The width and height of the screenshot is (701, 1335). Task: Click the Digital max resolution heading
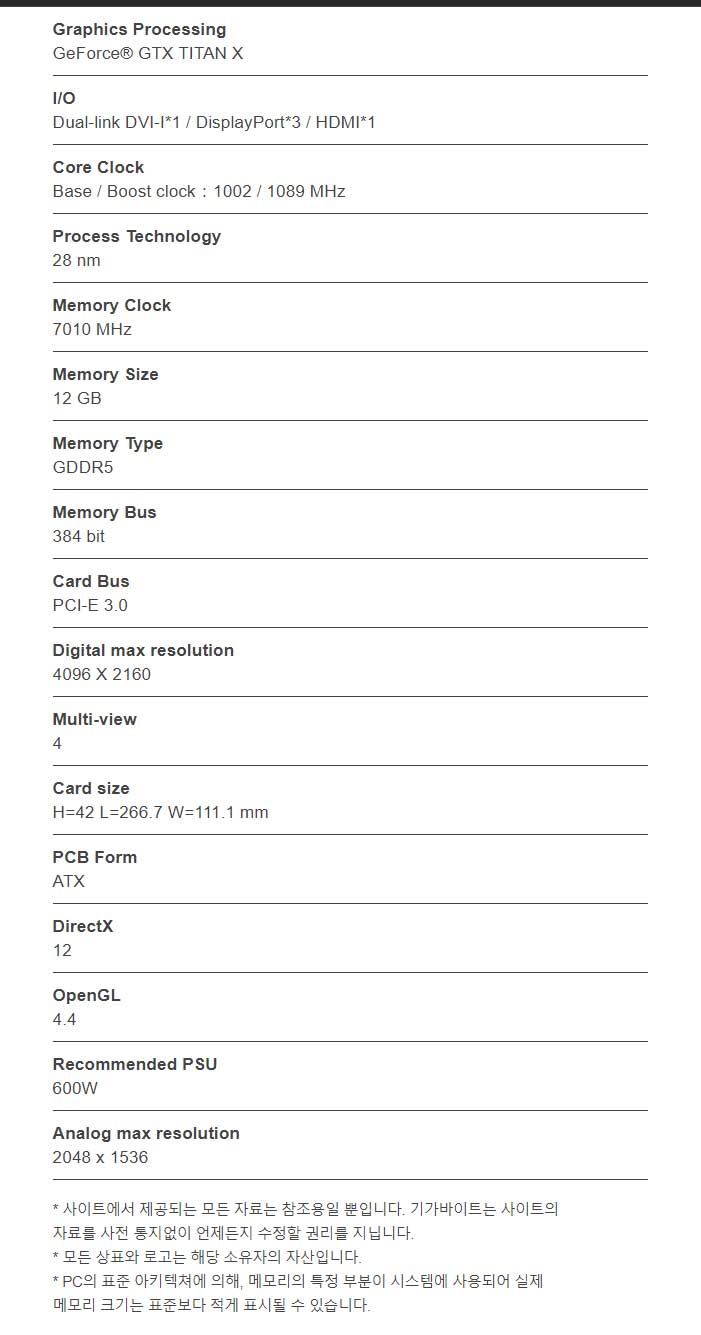click(143, 651)
